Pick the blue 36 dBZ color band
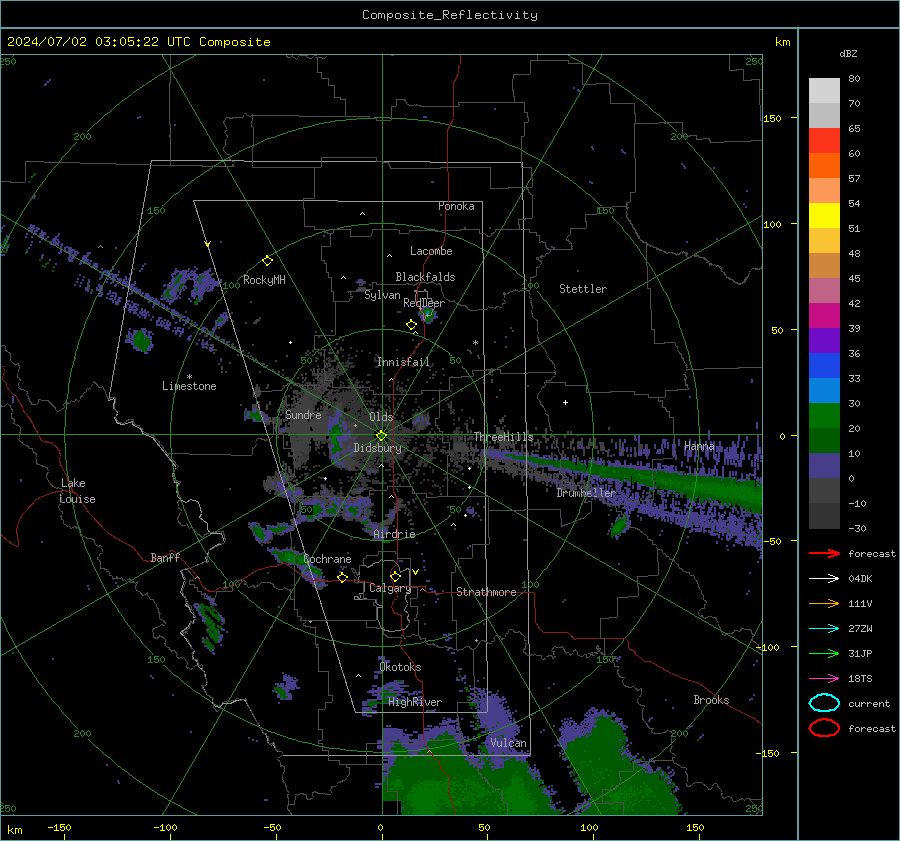This screenshot has height=841, width=900. (824, 365)
